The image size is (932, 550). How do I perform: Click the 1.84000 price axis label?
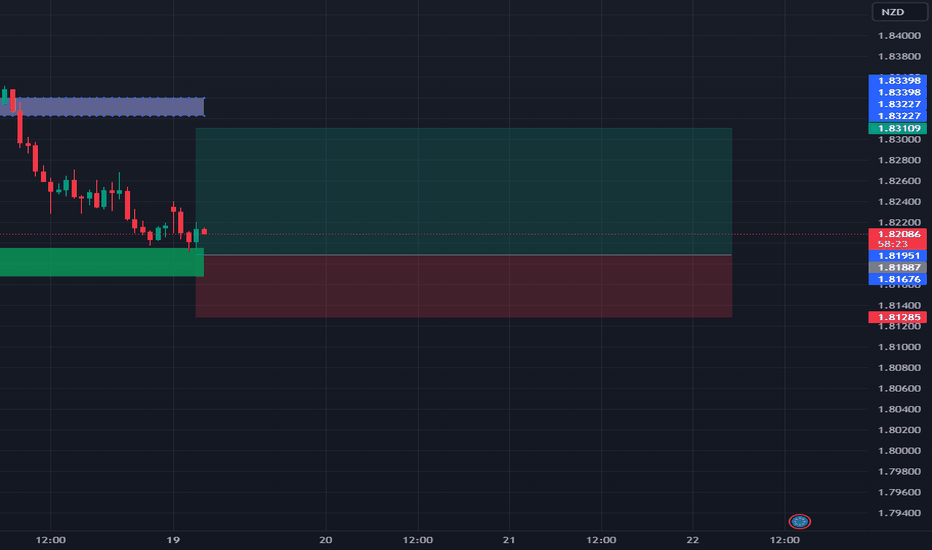(x=899, y=36)
